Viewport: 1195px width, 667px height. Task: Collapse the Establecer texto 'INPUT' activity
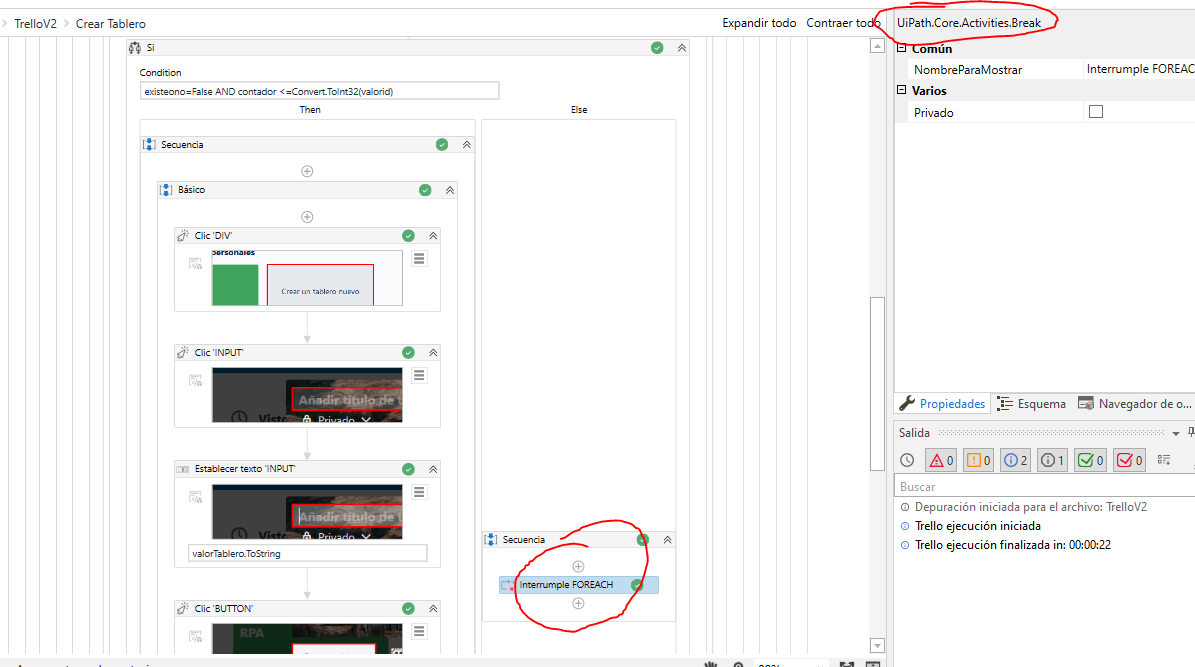pyautogui.click(x=434, y=469)
